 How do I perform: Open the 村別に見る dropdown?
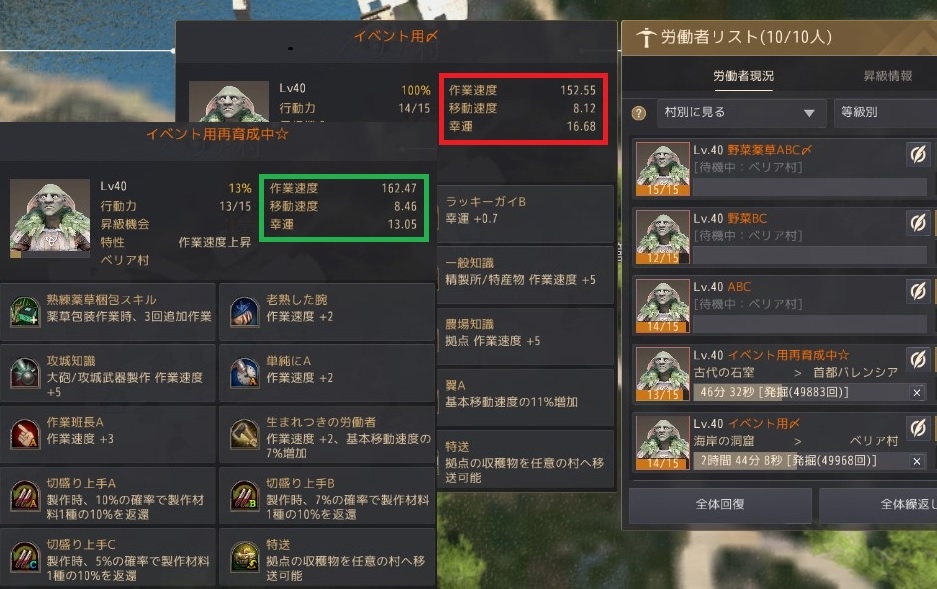(x=742, y=112)
